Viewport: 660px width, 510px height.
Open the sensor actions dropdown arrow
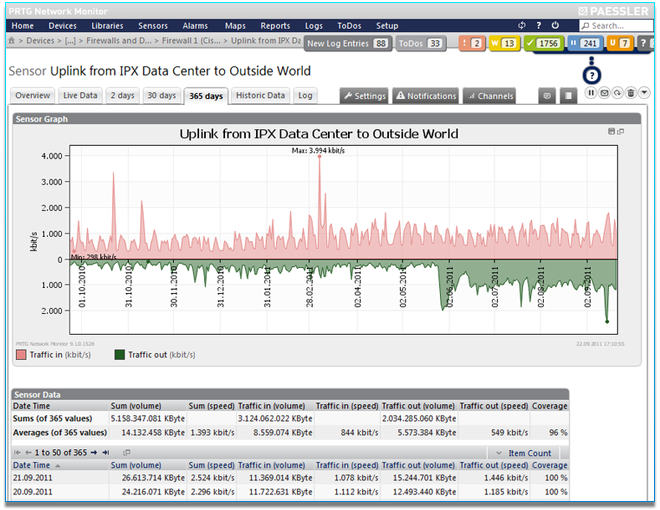643,93
